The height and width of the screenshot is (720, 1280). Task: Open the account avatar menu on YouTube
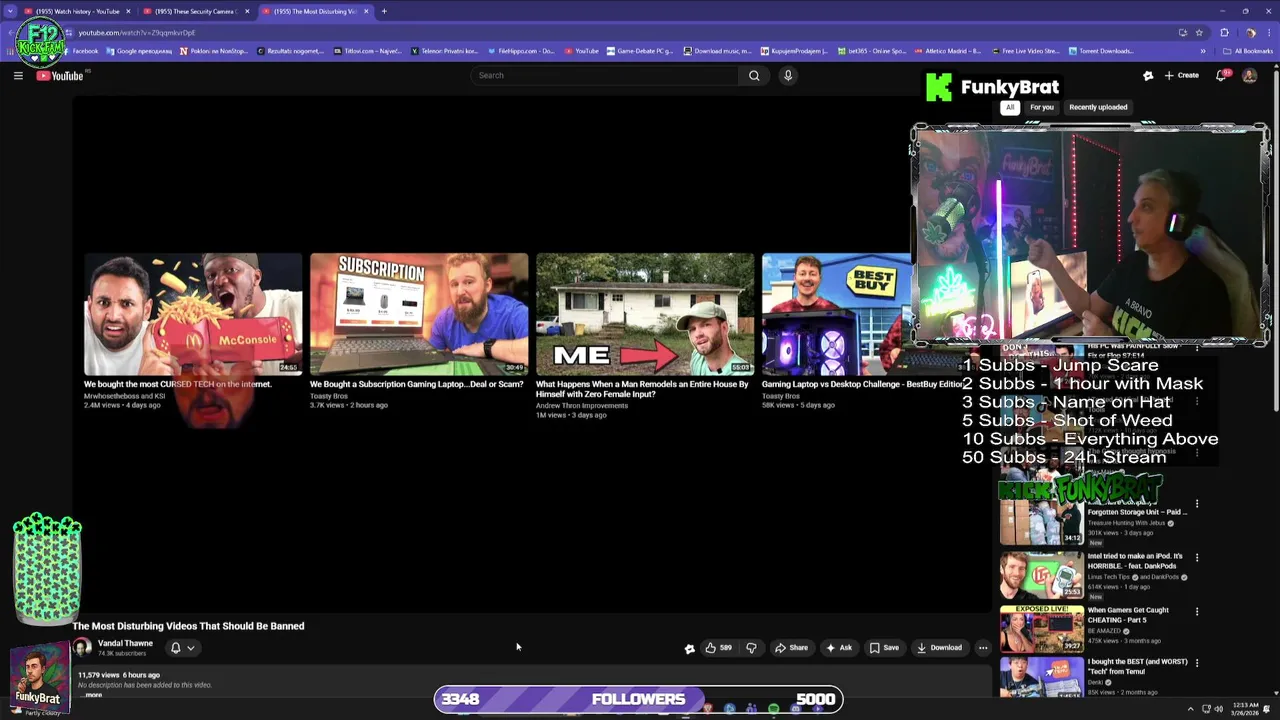click(x=1249, y=75)
